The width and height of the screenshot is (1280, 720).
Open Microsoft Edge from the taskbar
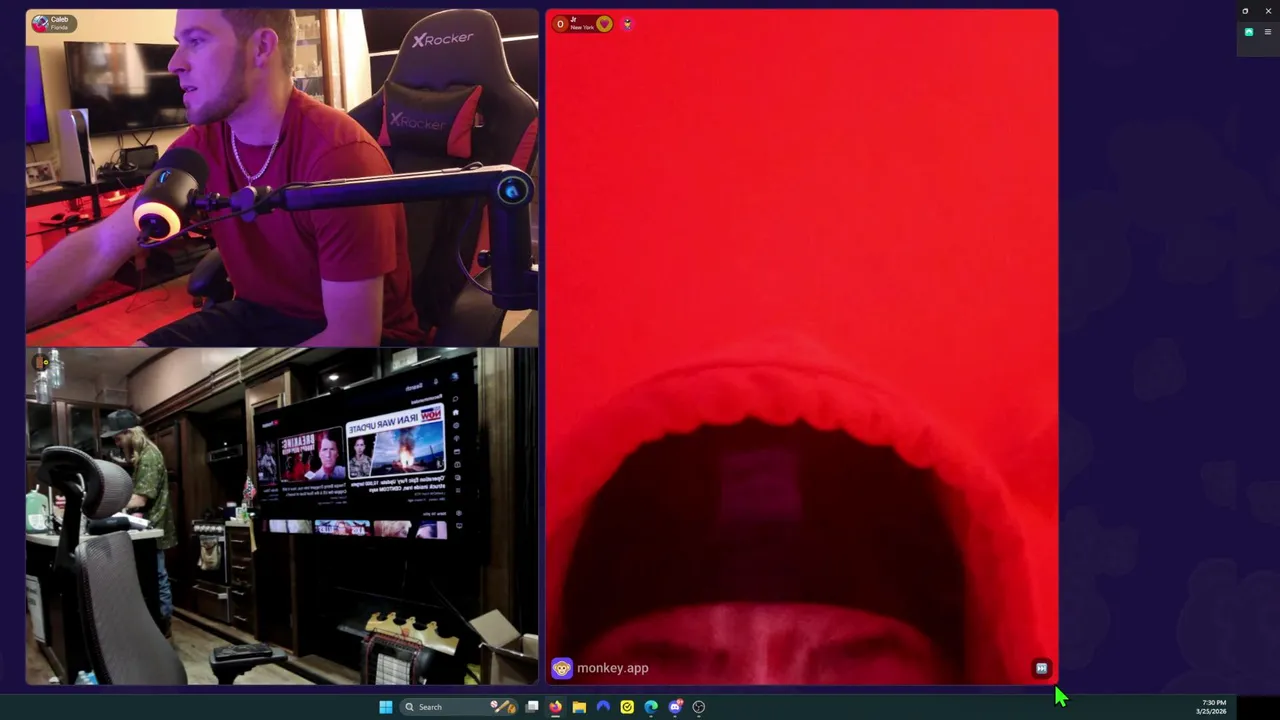(x=651, y=707)
